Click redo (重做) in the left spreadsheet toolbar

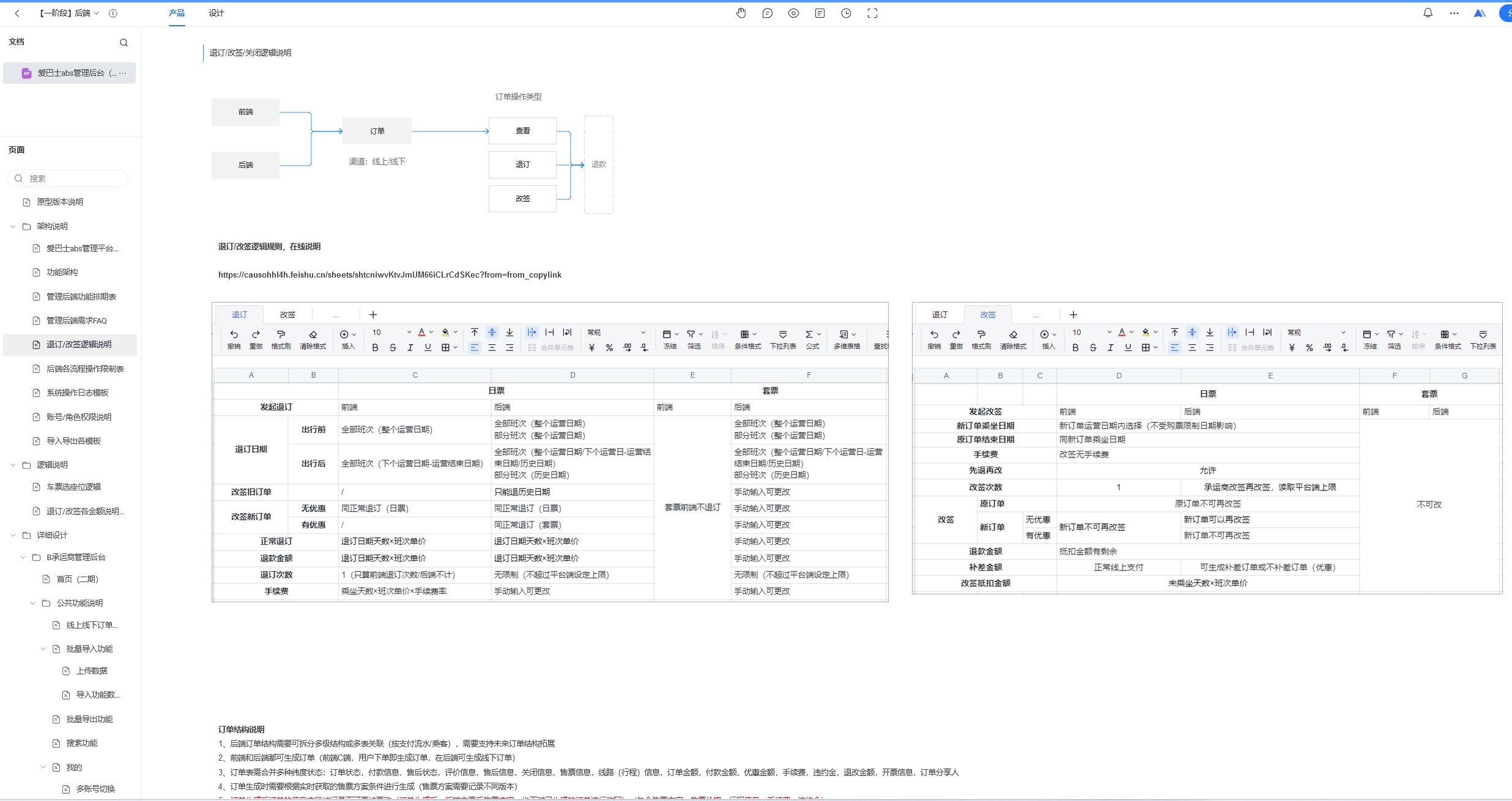pos(256,339)
